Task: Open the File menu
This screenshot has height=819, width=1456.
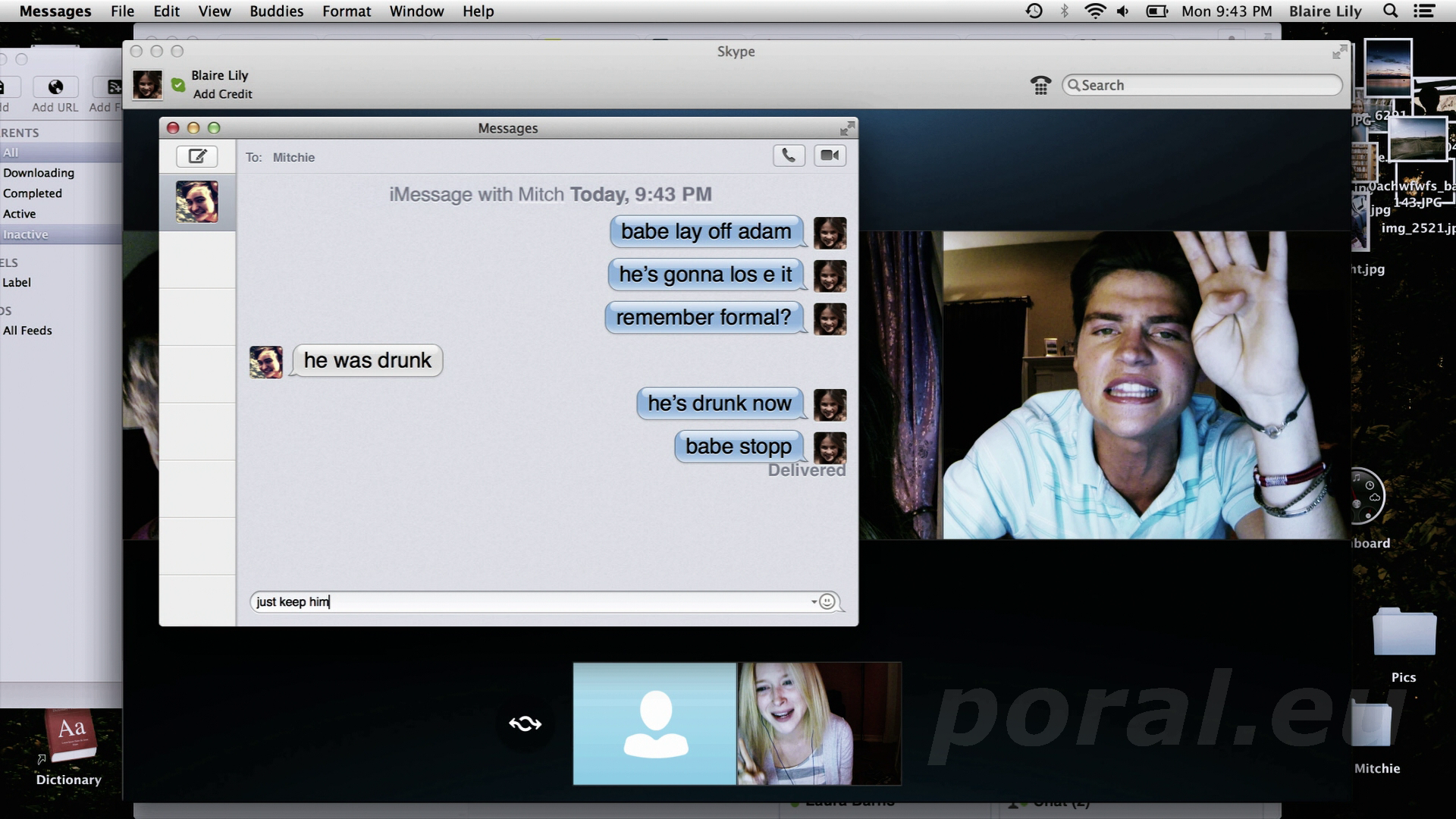Action: point(122,11)
